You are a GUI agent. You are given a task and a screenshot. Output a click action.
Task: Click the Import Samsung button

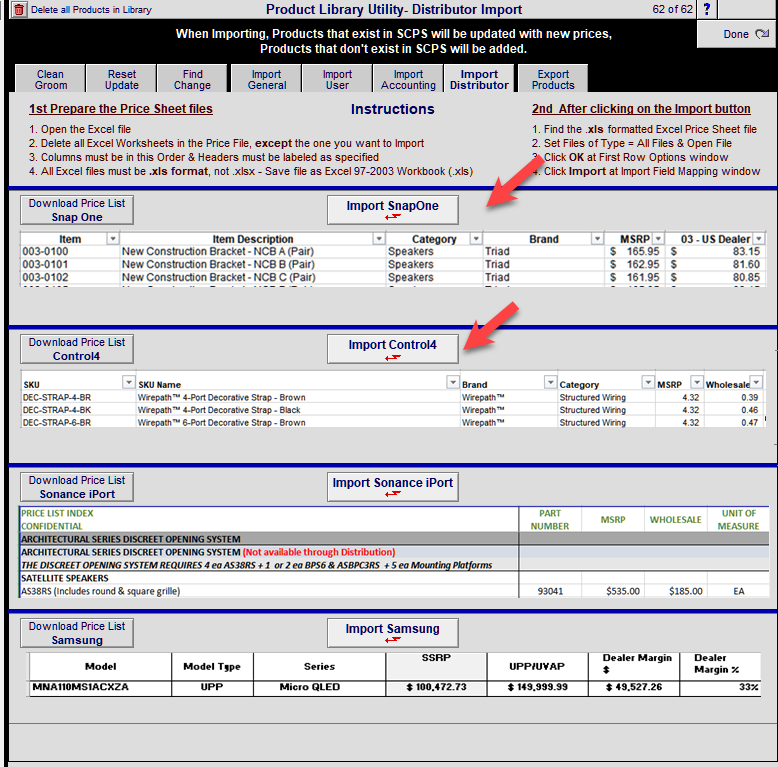point(392,633)
